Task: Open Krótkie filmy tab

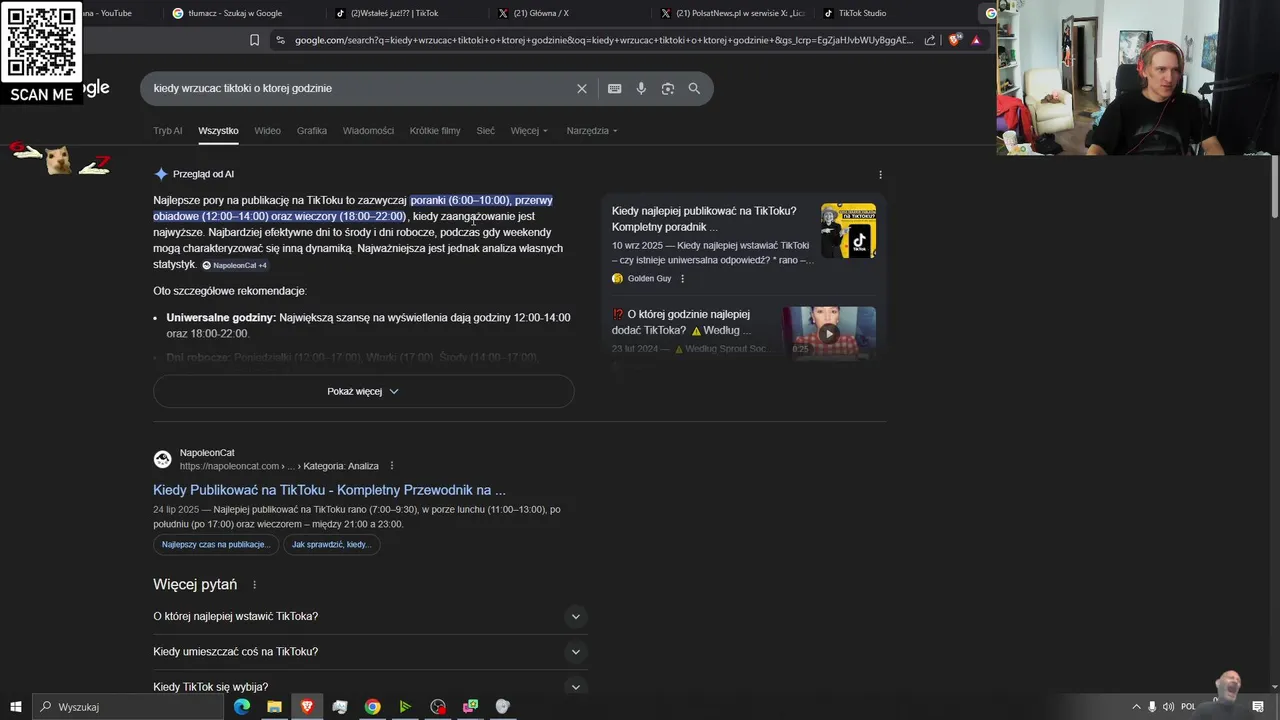Action: 435,131
